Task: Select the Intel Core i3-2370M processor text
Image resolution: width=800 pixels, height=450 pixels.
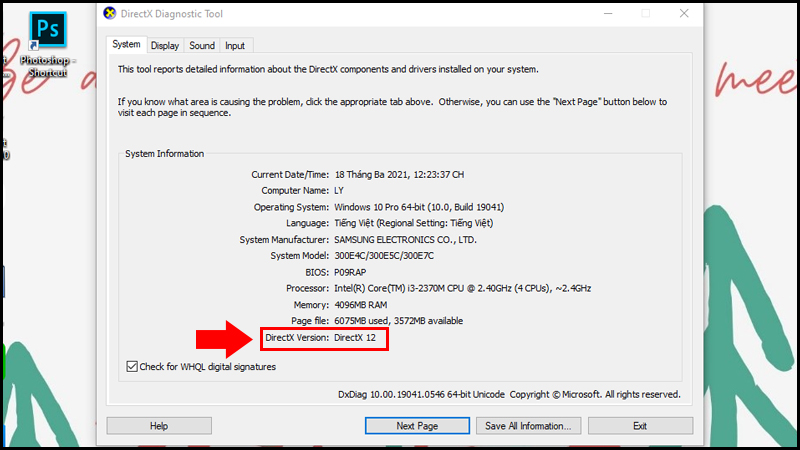Action: [x=462, y=288]
